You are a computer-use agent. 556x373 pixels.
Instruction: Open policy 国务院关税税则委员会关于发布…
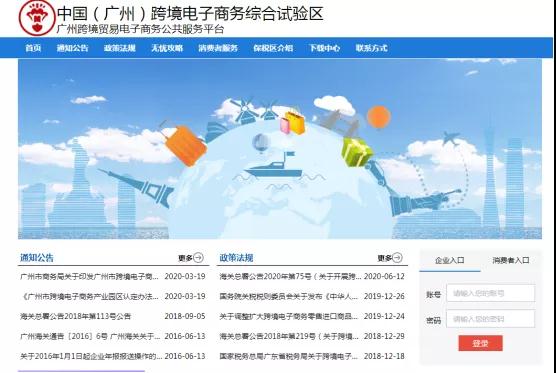click(x=289, y=296)
